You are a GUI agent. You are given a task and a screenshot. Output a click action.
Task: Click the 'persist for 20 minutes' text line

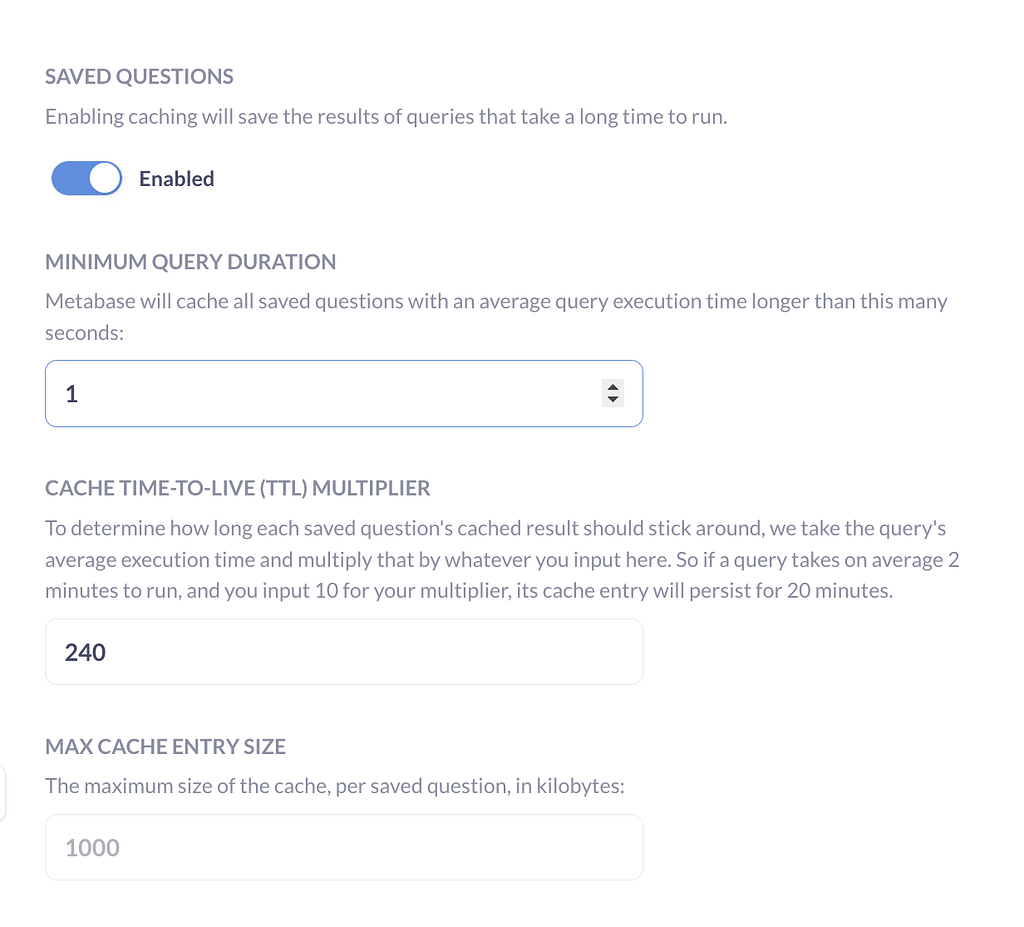[468, 590]
